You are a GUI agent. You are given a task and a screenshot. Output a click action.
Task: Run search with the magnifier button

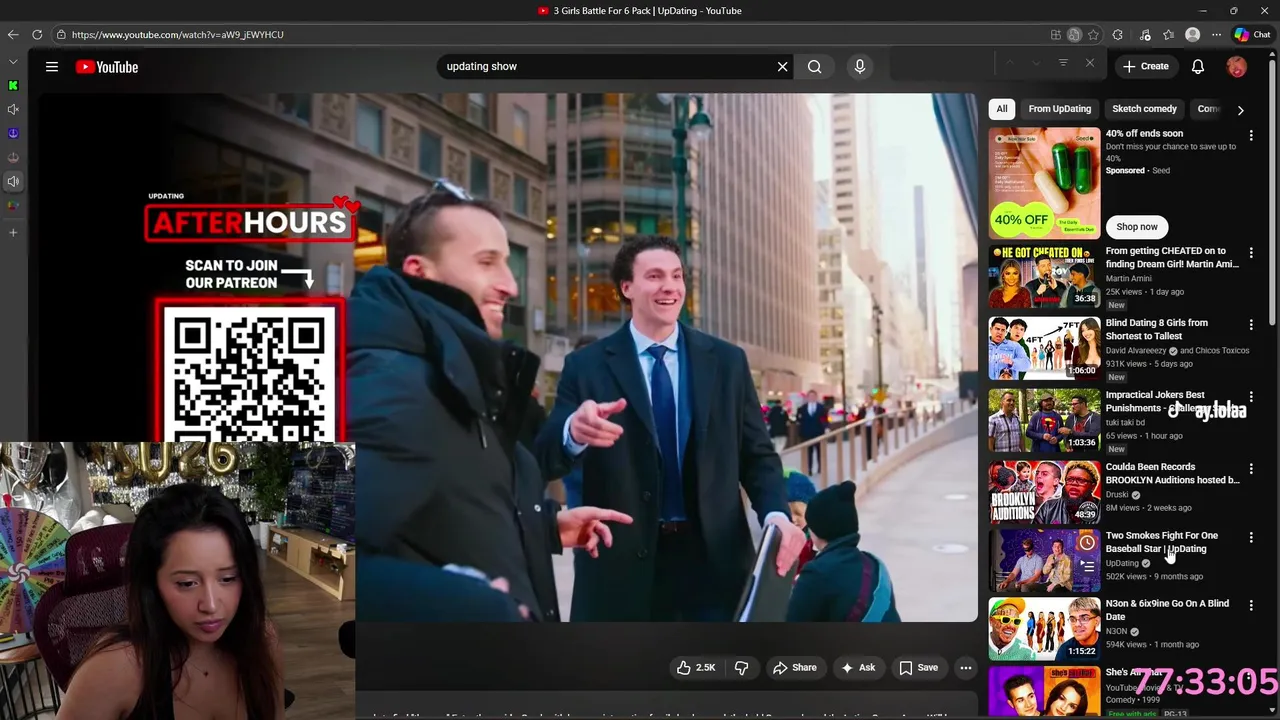point(815,67)
